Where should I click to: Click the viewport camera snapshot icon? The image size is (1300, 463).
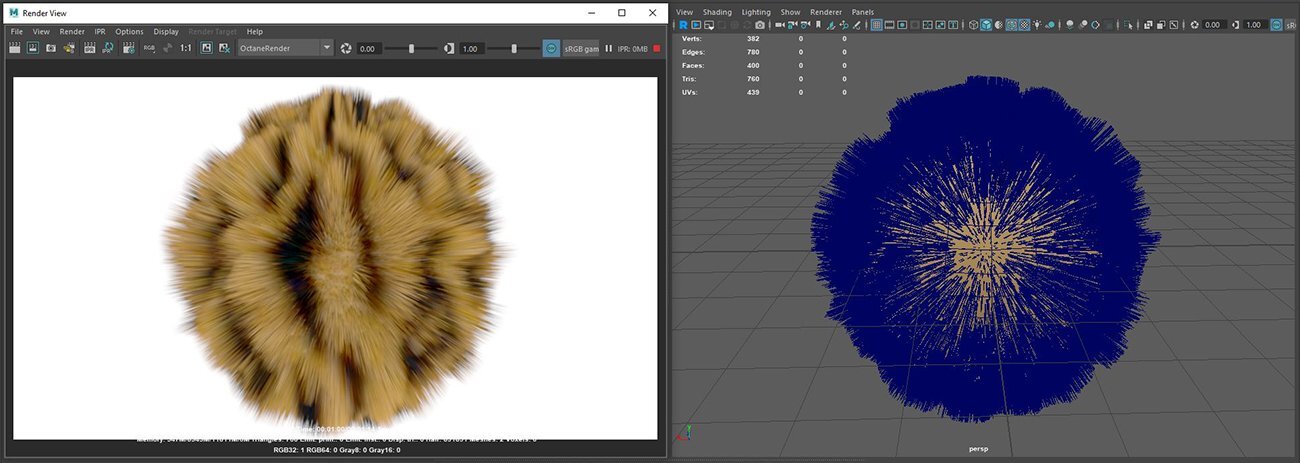pos(760,25)
